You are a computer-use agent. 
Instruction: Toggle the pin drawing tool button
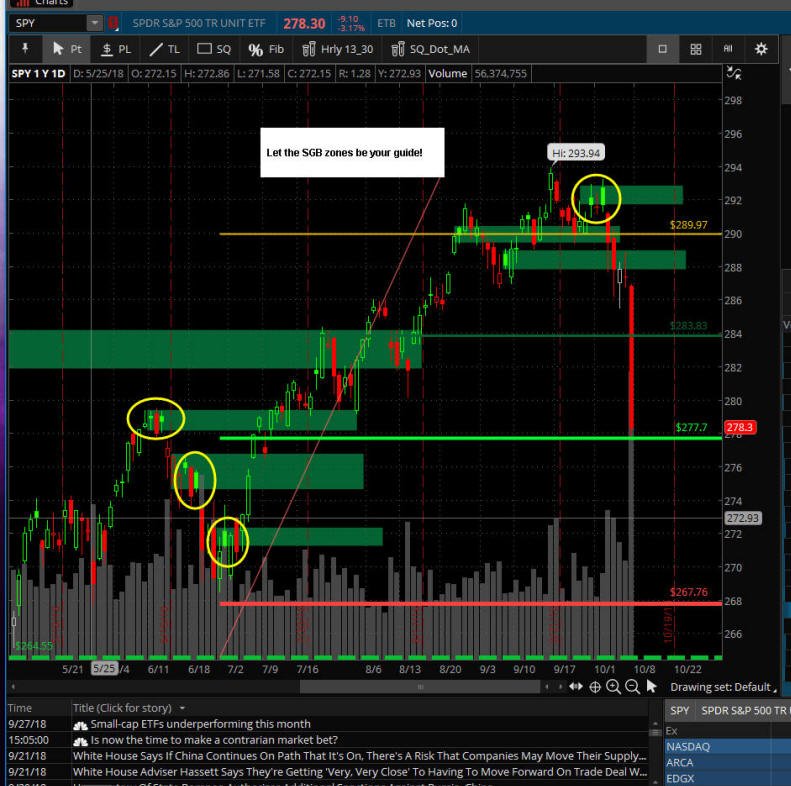[x=25, y=49]
